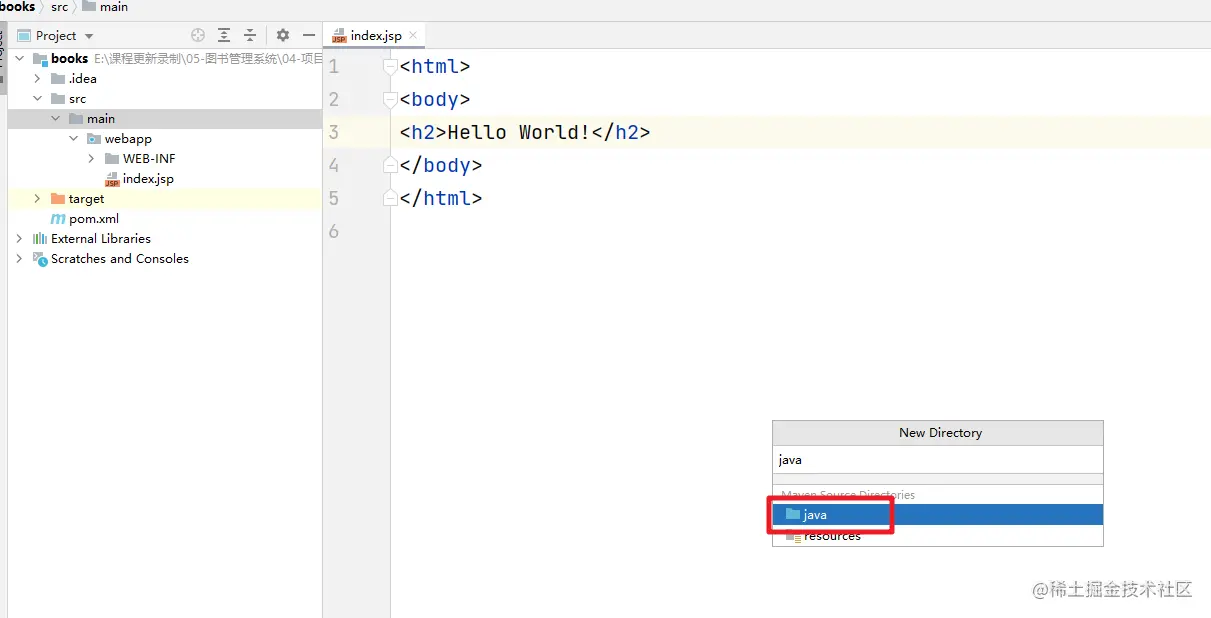Click the resources folder icon in popup
Viewport: 1211px width, 618px height.
[x=794, y=536]
